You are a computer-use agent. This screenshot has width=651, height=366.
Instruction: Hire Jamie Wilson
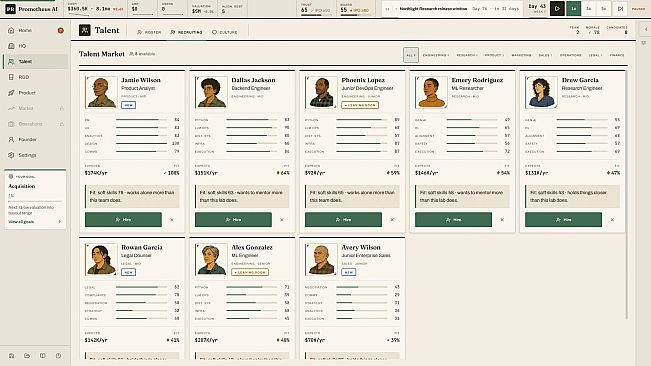coord(123,220)
